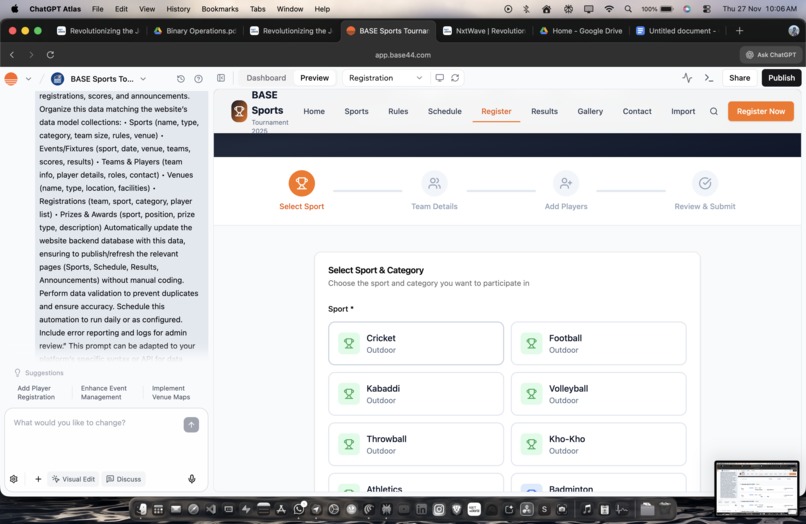Select the Throwball sport card
The width and height of the screenshot is (806, 524).
point(416,444)
